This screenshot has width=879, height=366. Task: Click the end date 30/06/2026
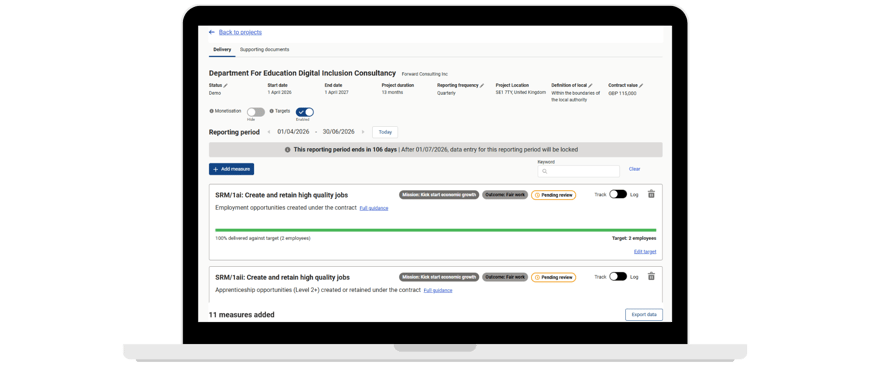pos(339,132)
